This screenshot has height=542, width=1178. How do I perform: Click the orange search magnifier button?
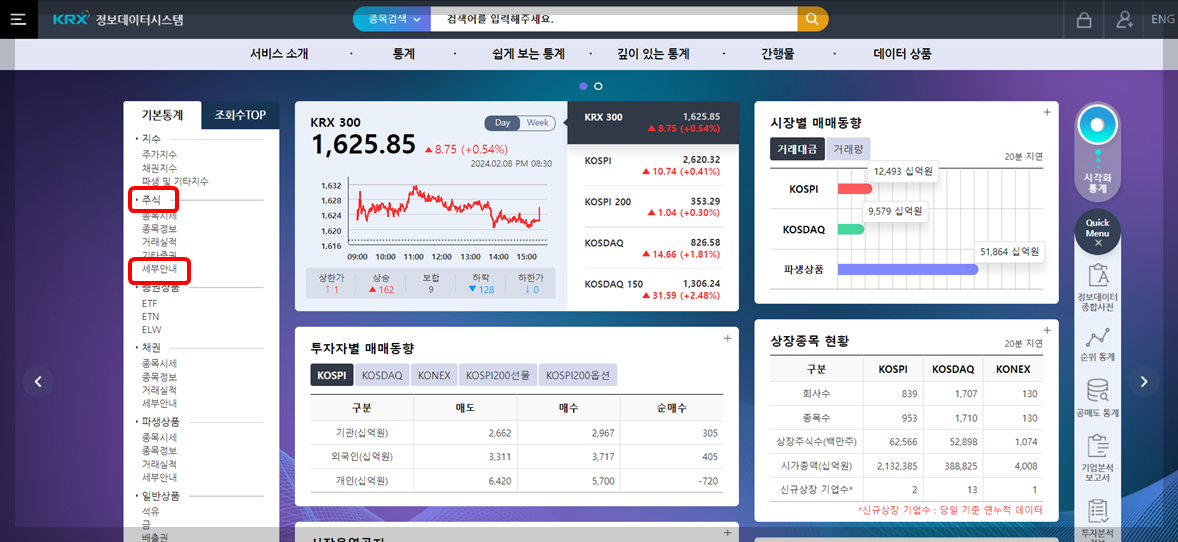click(x=812, y=19)
